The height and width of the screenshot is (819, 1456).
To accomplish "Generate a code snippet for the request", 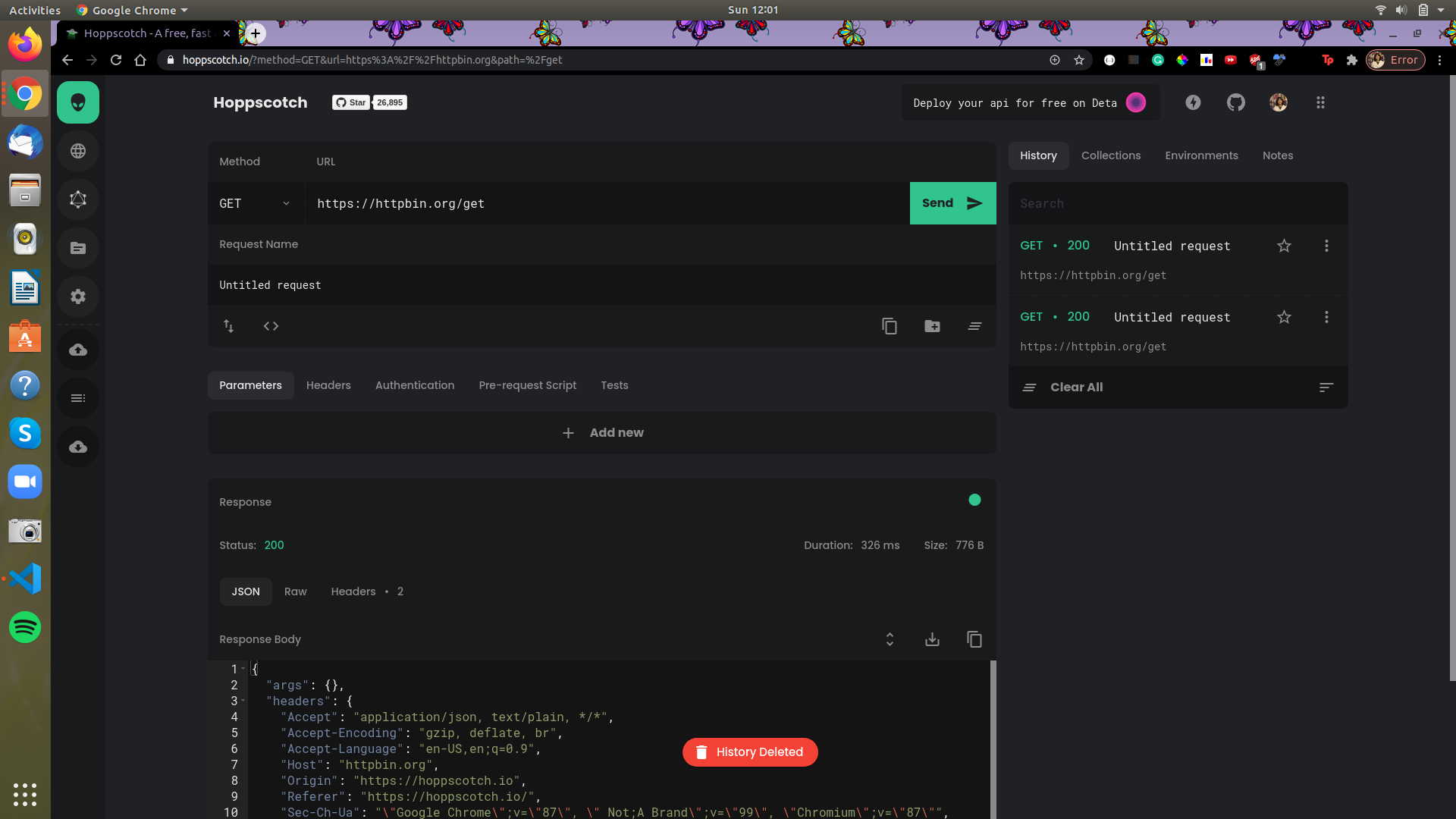I will [x=271, y=326].
